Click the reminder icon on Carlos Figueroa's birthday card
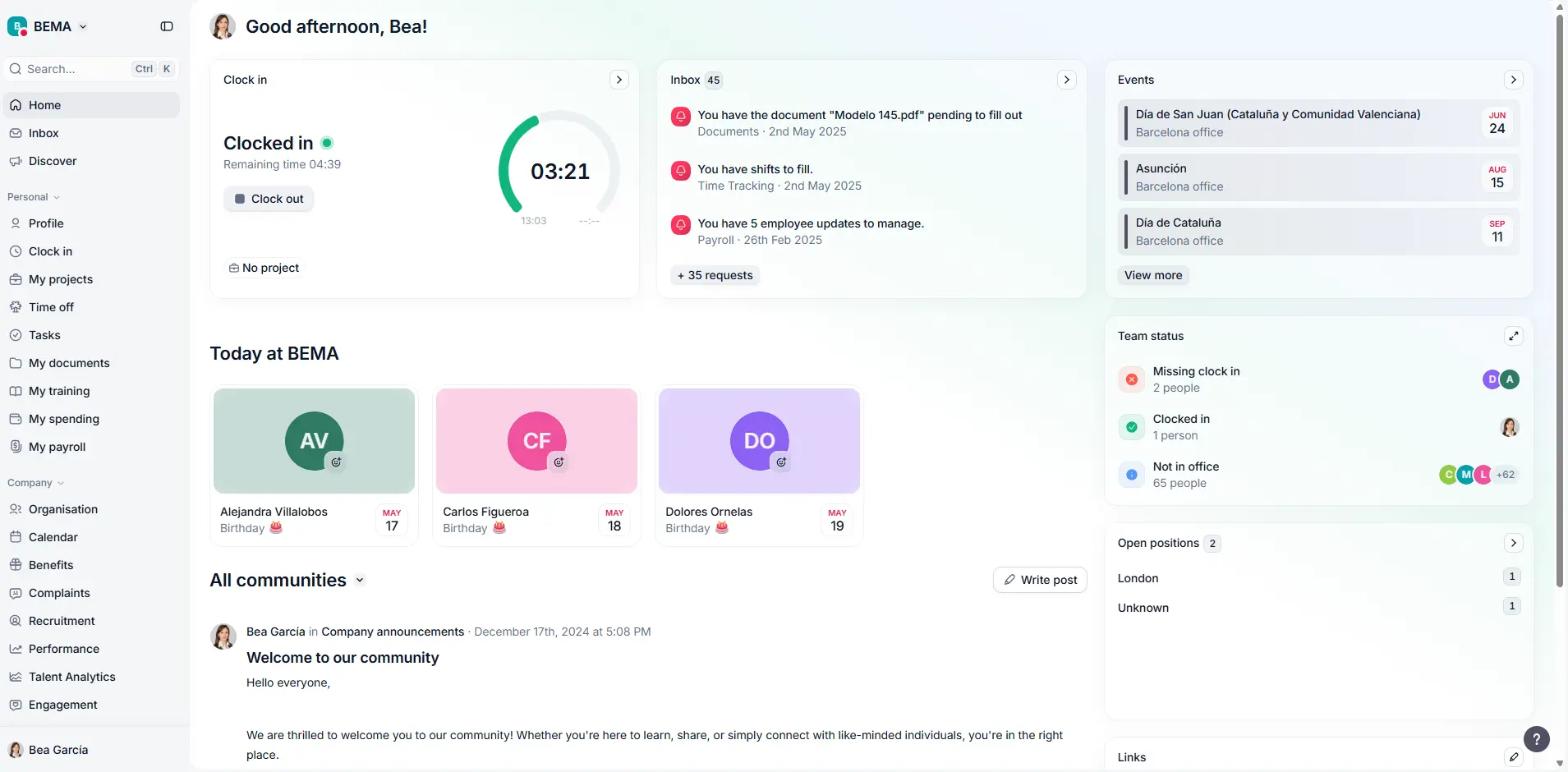This screenshot has width=1568, height=772. [559, 462]
